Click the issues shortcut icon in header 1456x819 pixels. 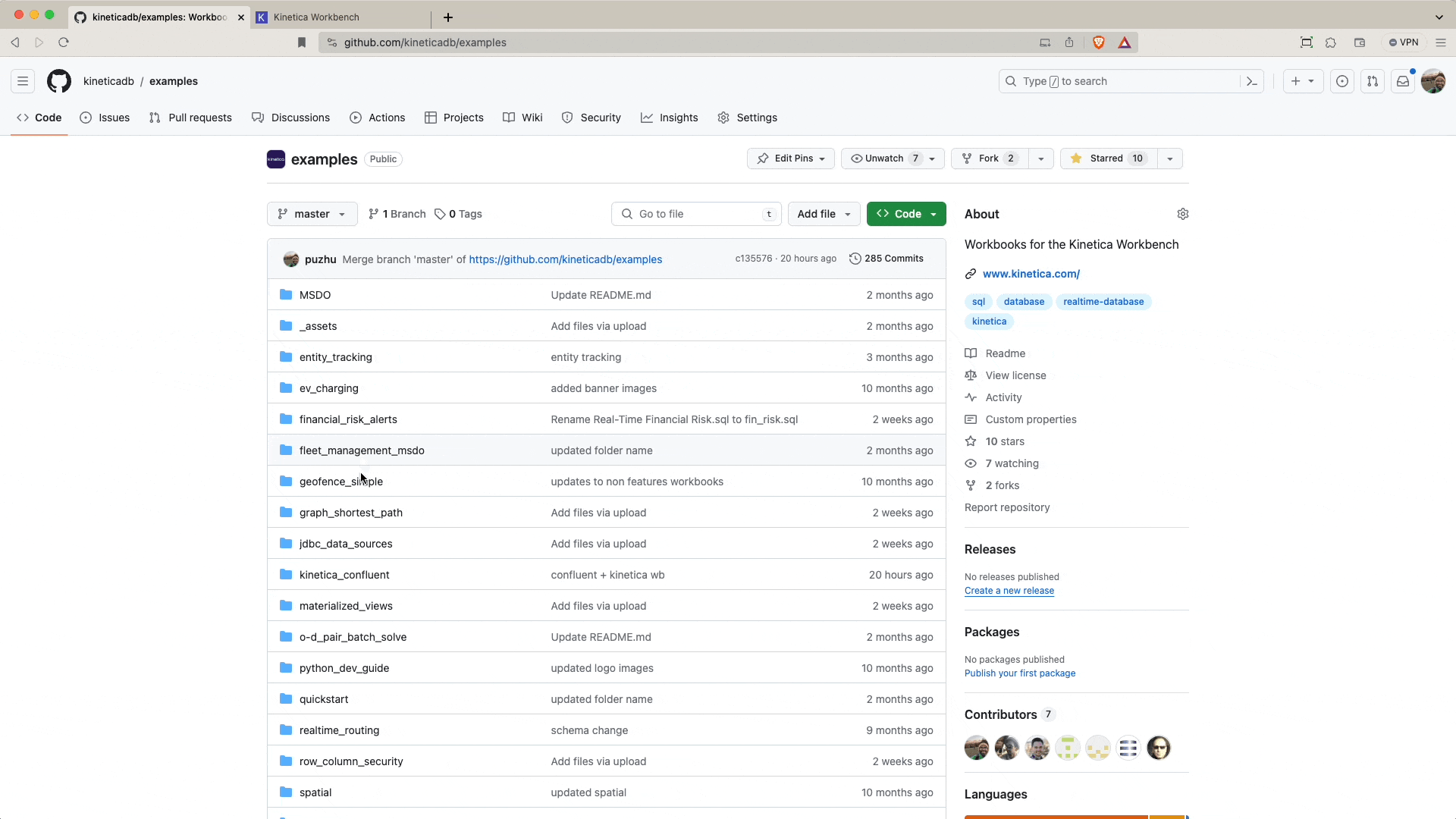click(x=1342, y=81)
